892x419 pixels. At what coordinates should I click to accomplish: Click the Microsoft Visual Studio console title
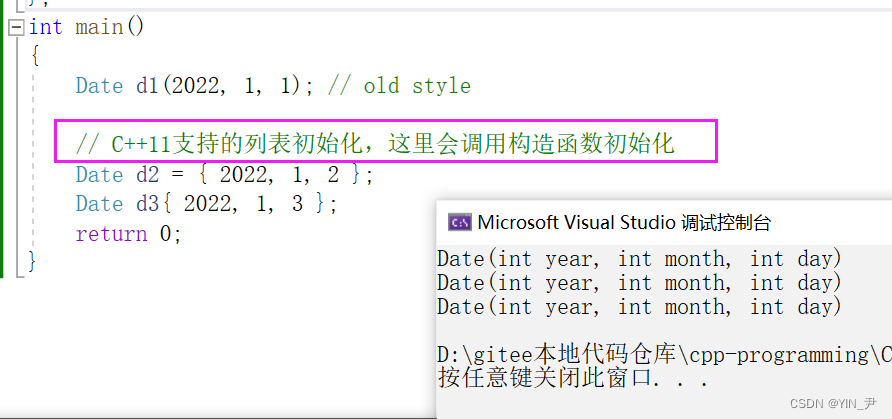[x=624, y=222]
